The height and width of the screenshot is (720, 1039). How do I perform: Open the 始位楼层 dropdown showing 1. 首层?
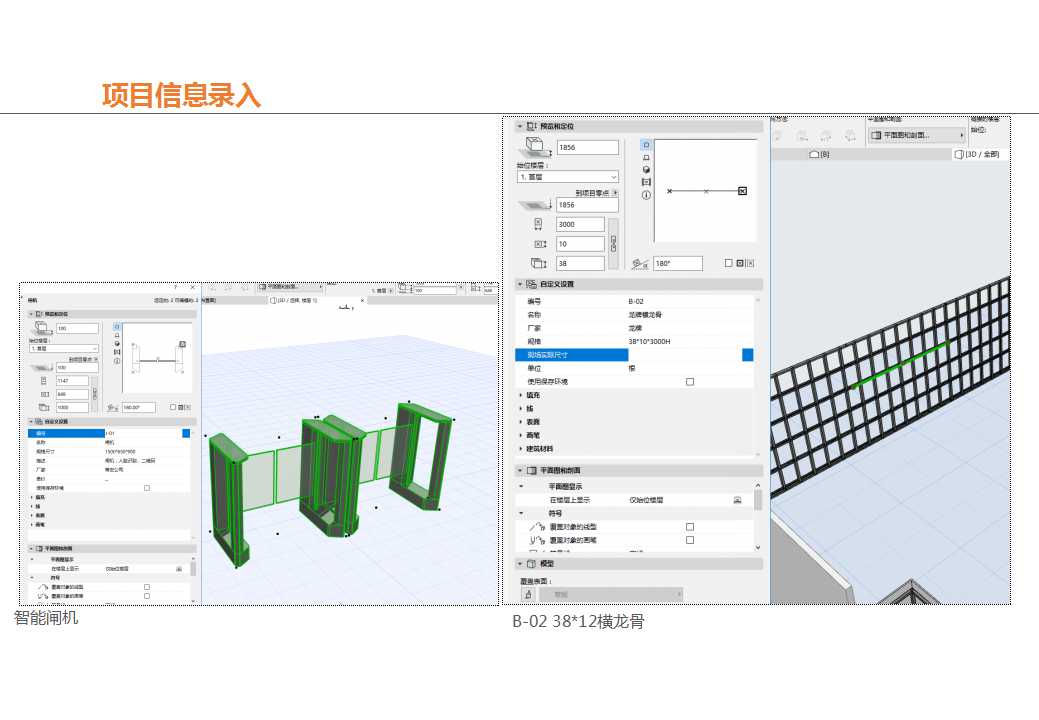pos(567,177)
